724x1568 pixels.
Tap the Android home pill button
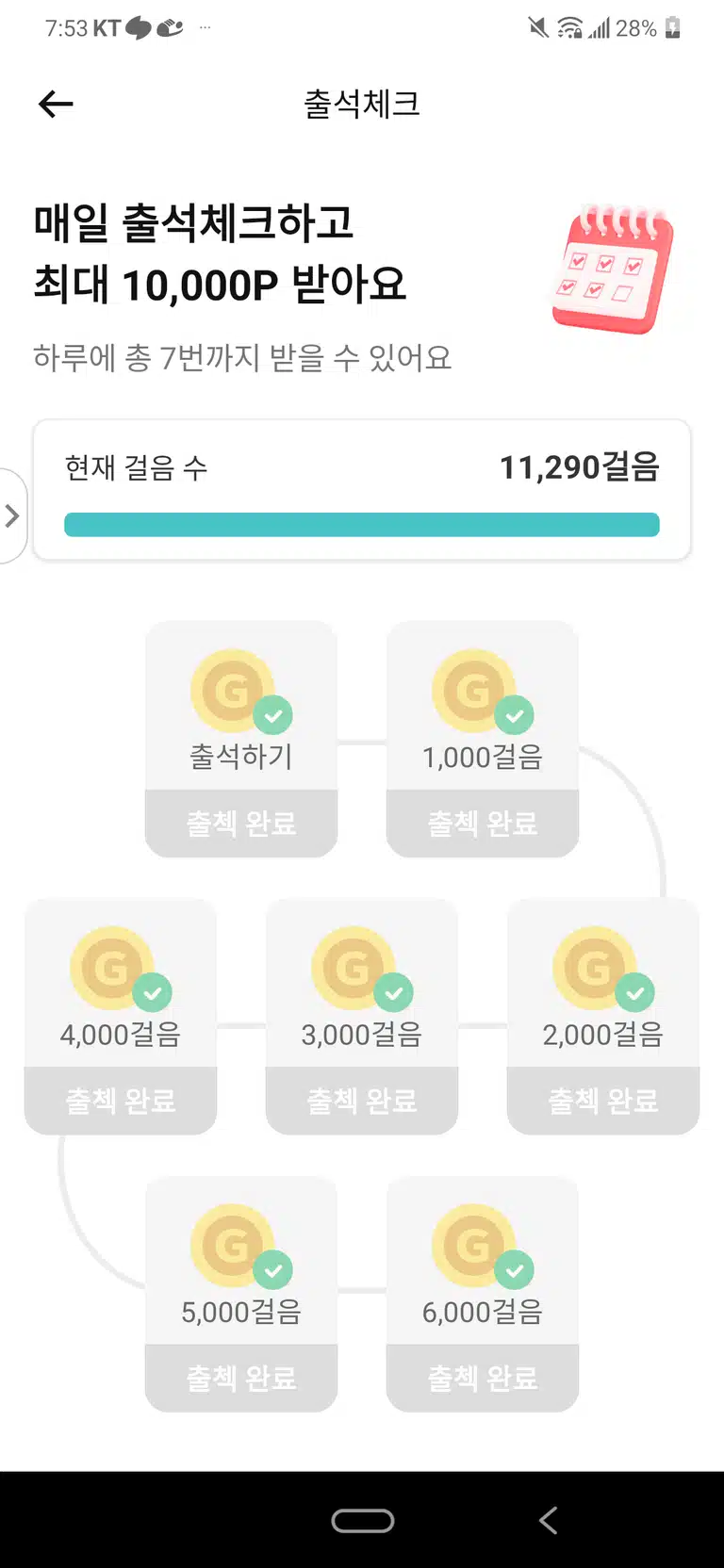(x=363, y=1520)
